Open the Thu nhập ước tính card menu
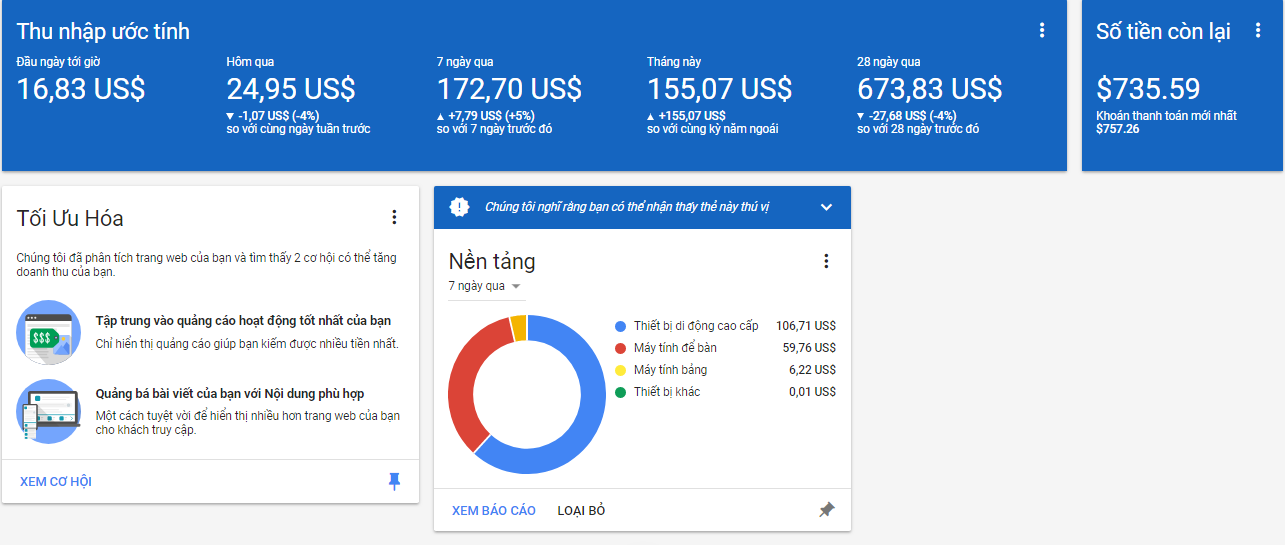This screenshot has height=545, width=1285. click(1042, 31)
